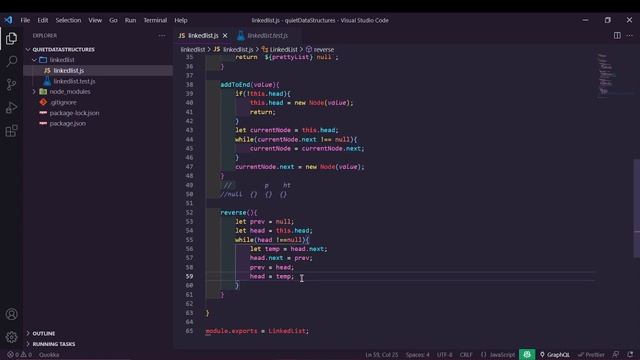Select linkedlist.js in the explorer tree
Image resolution: width=640 pixels, height=360 pixels.
click(x=69, y=70)
